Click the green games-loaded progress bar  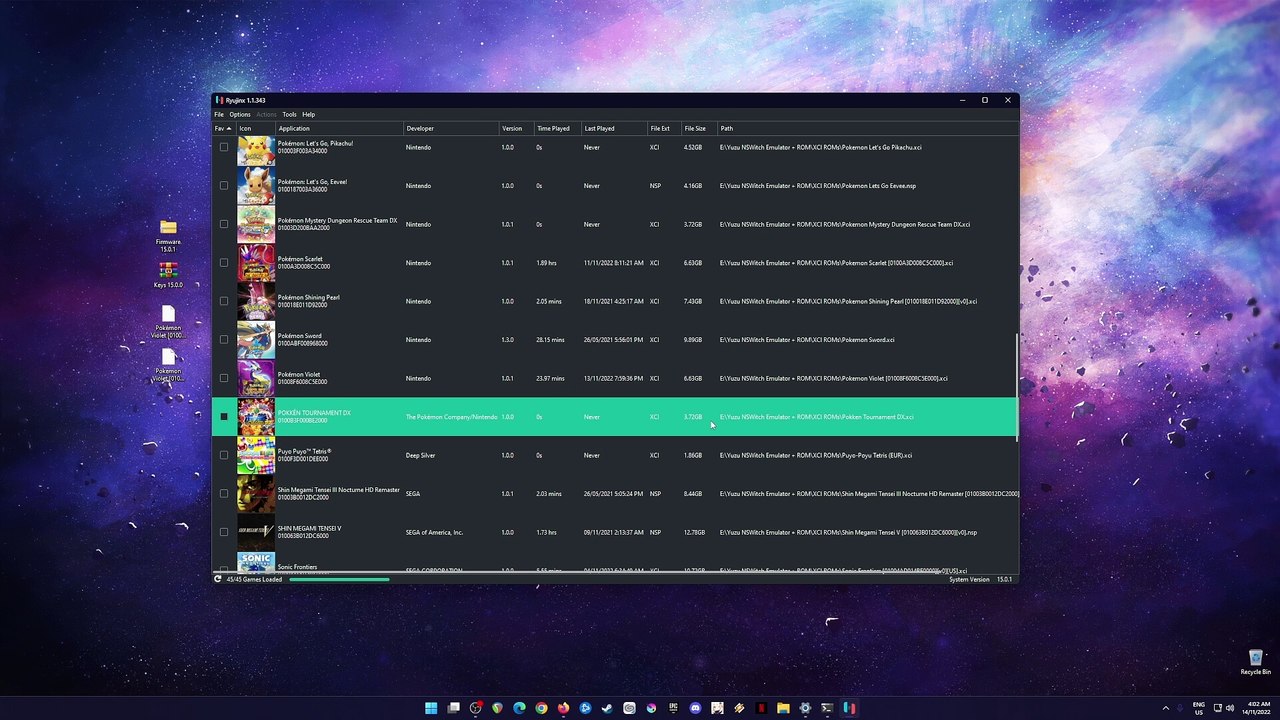click(x=339, y=579)
